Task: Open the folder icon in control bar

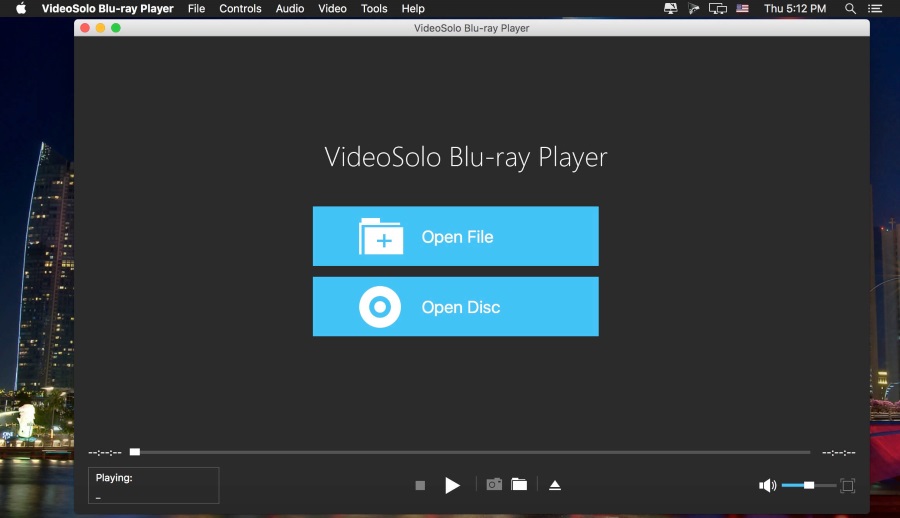Action: click(x=519, y=484)
